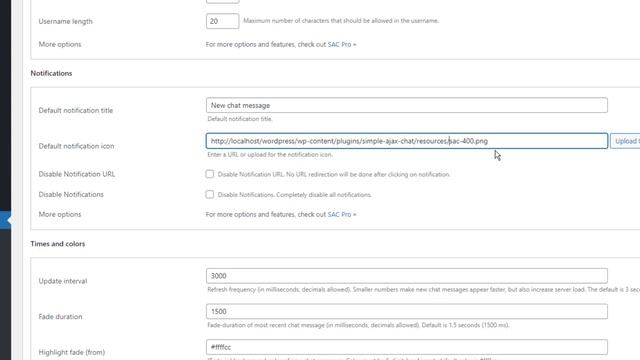Click the Username length input field
640x360 pixels.
pos(222,21)
